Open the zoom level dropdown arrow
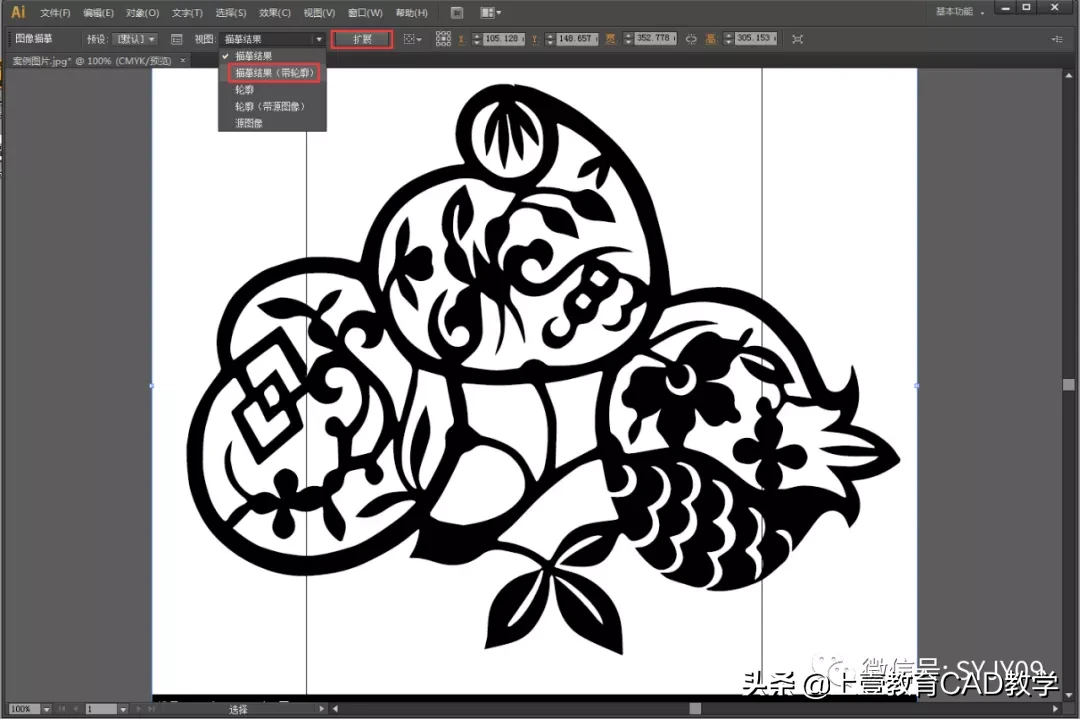1080x719 pixels. click(47, 709)
